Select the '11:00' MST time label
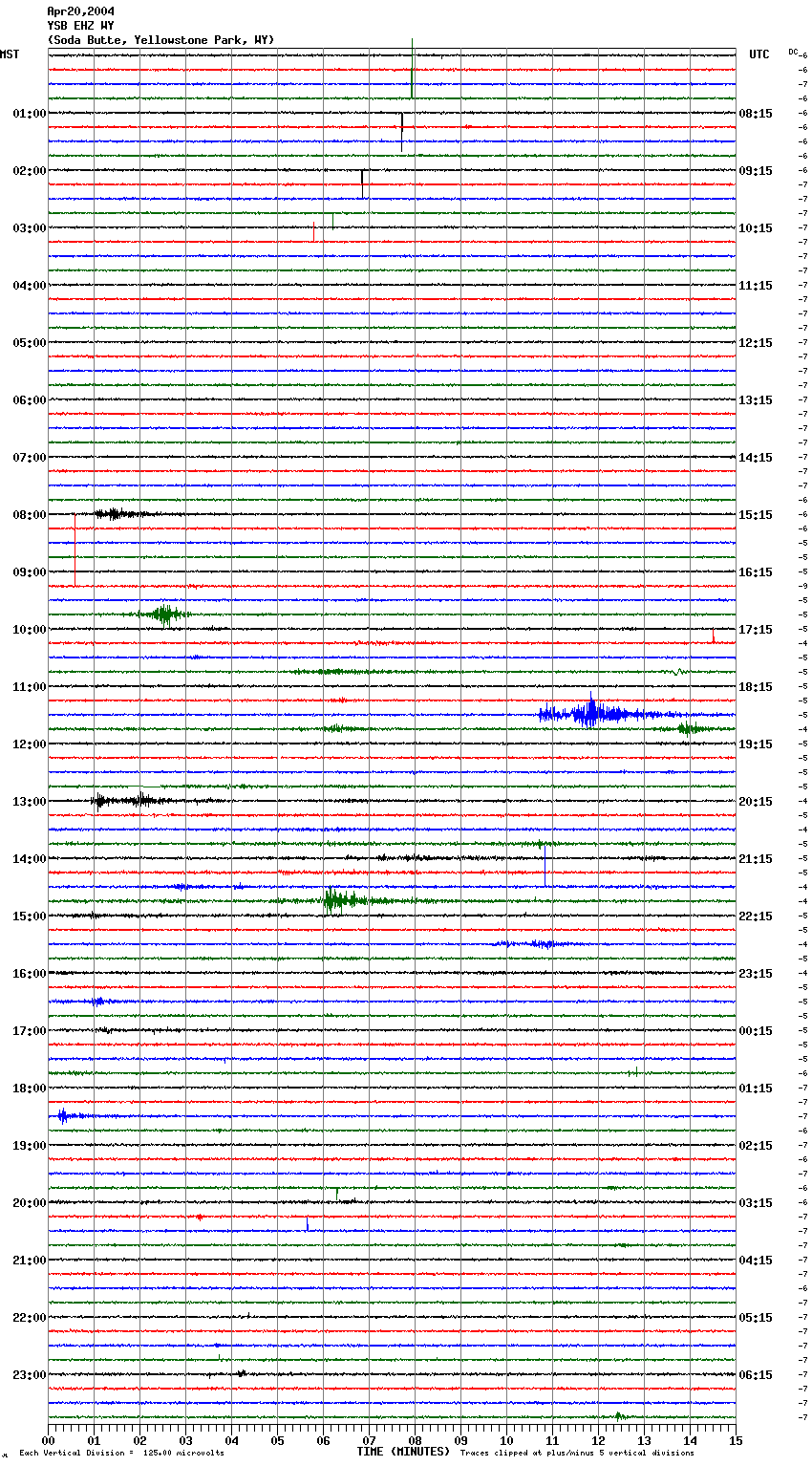 [x=30, y=687]
